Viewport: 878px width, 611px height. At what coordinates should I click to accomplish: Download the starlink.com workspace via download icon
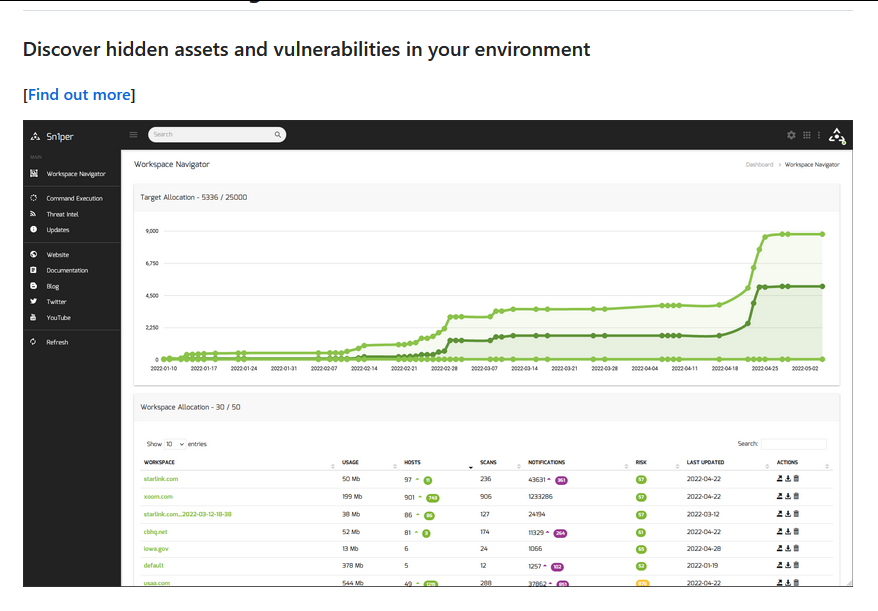point(788,480)
